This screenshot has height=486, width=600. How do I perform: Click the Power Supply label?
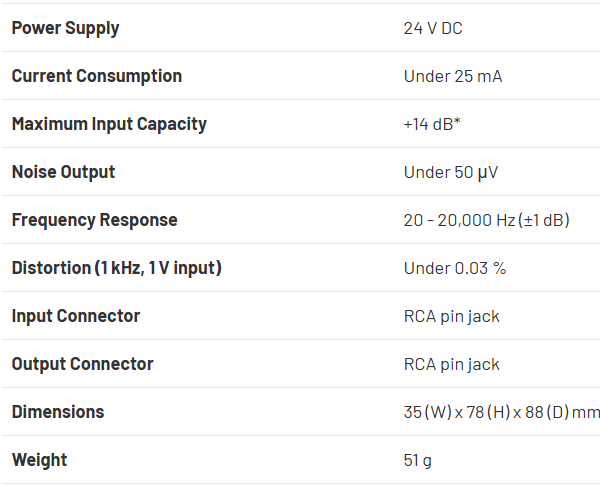tap(65, 28)
